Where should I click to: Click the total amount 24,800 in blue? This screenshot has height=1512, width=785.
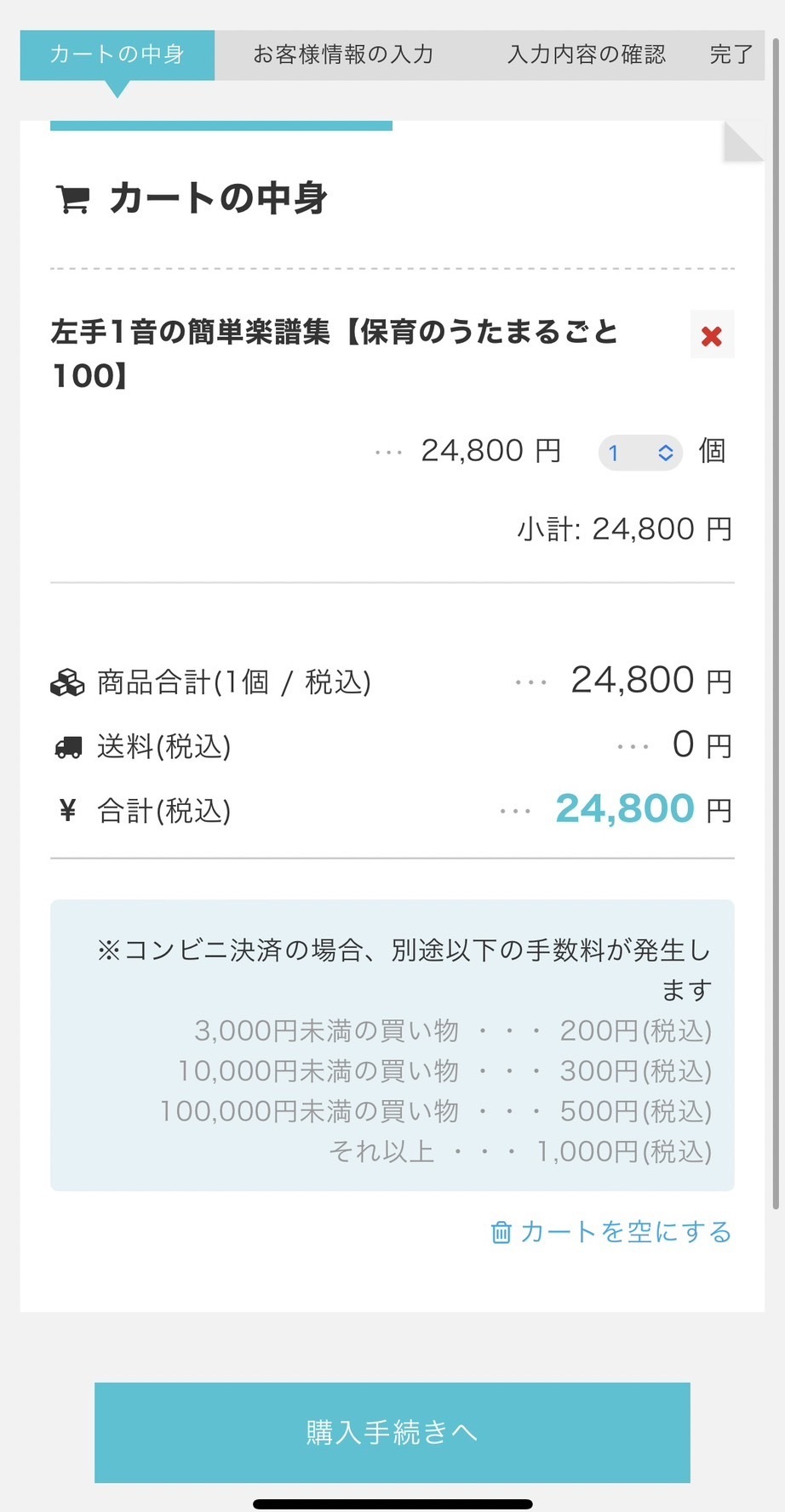pos(625,808)
